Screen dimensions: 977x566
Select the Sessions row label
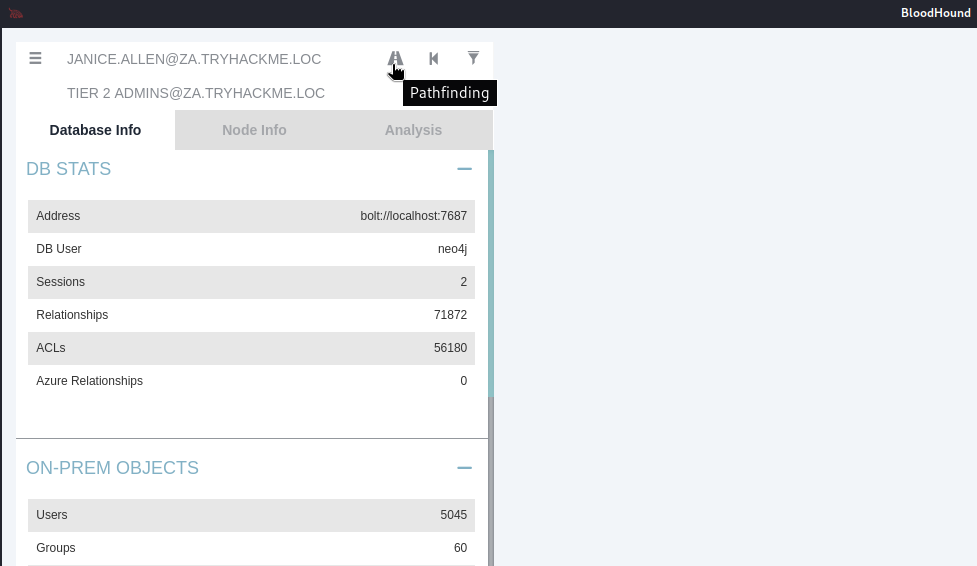(60, 282)
